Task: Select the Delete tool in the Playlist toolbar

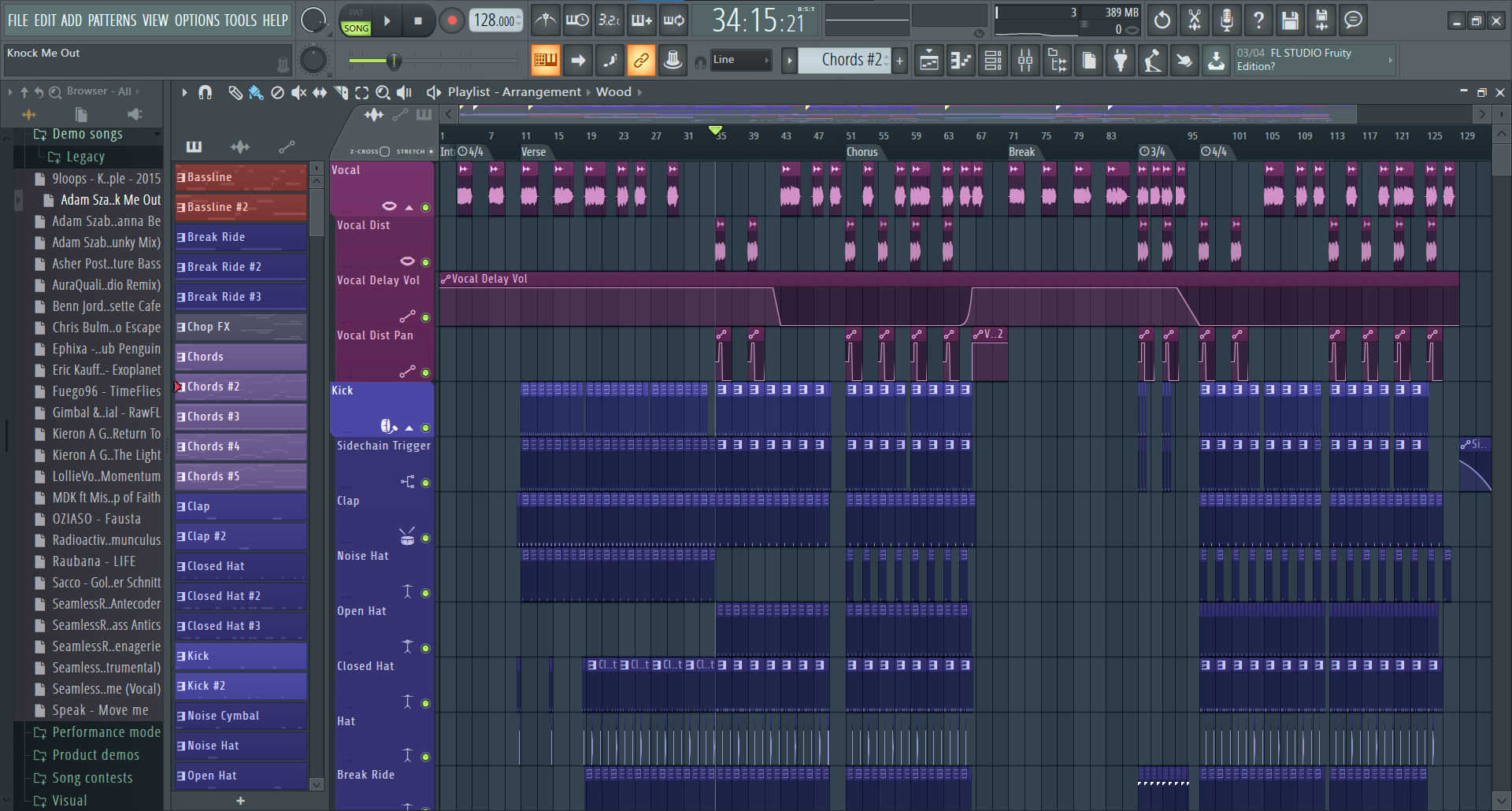Action: click(x=276, y=92)
